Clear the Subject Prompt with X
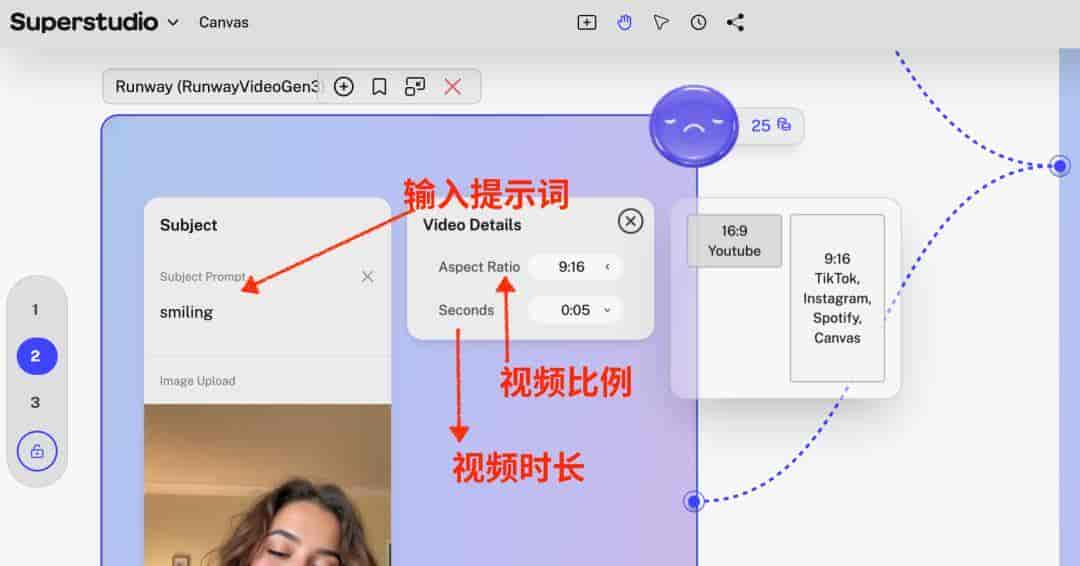 point(367,277)
